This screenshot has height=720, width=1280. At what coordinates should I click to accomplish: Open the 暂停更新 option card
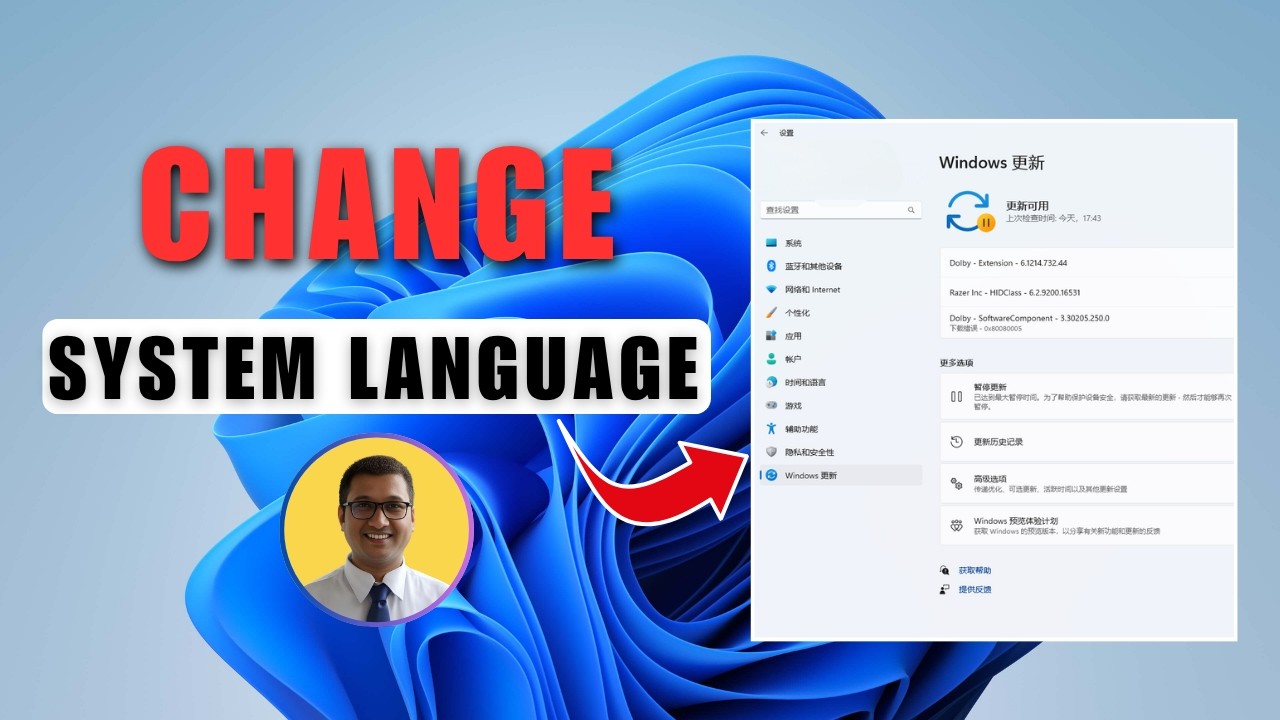1087,397
